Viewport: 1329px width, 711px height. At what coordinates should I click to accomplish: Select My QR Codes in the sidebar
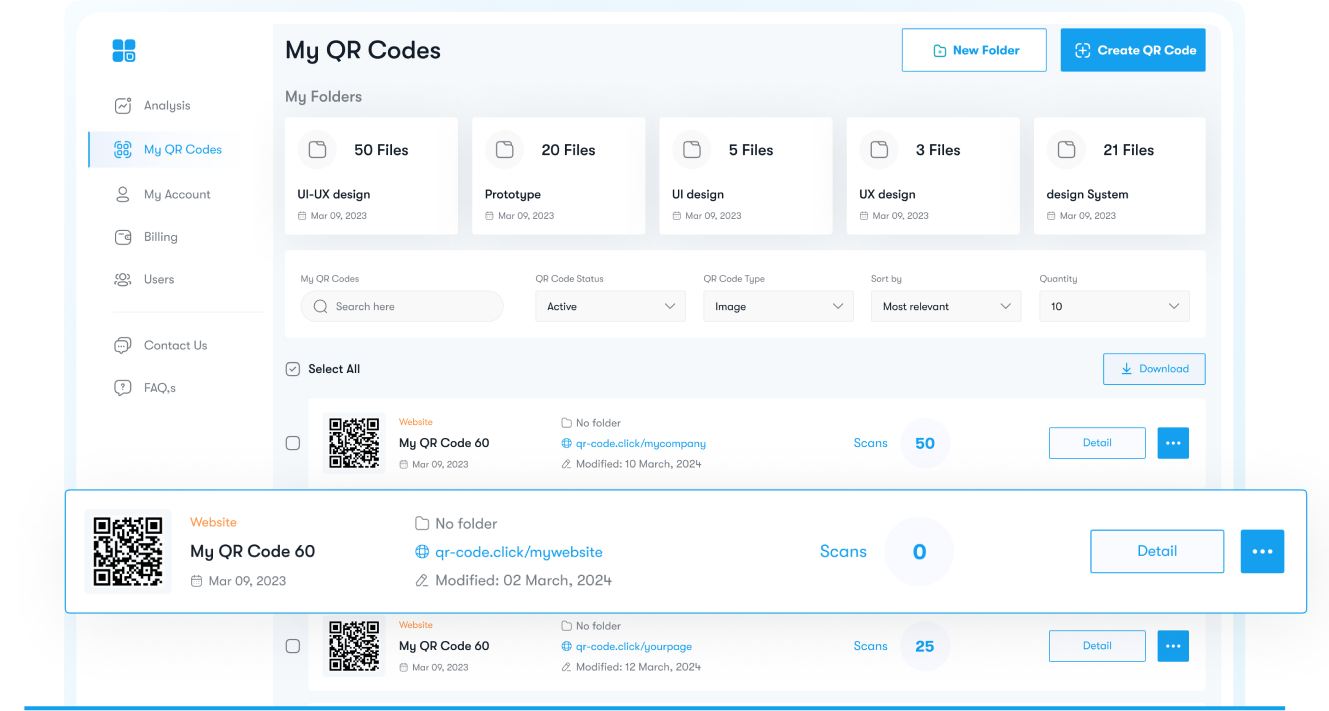pos(182,149)
